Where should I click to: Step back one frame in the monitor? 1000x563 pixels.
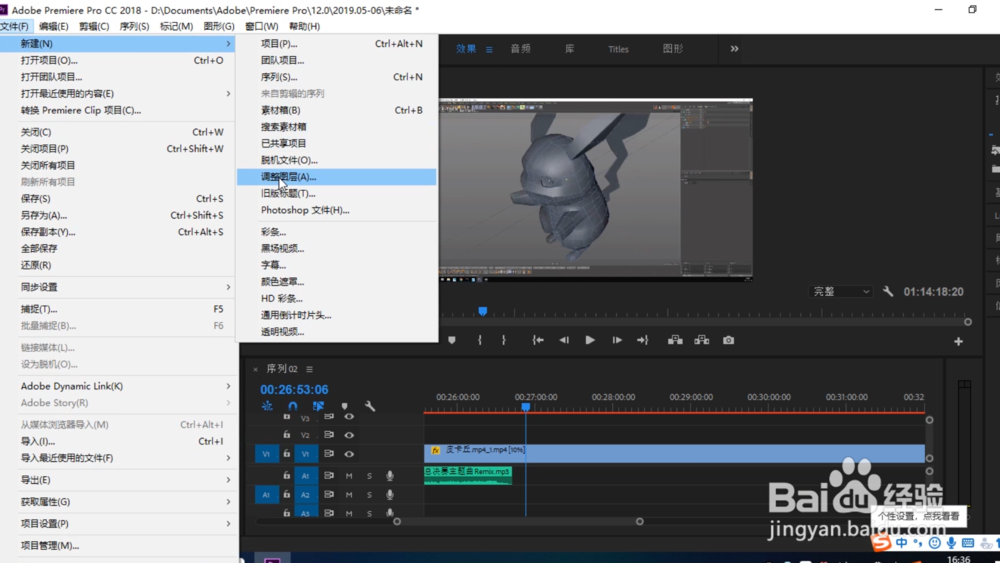(x=564, y=340)
